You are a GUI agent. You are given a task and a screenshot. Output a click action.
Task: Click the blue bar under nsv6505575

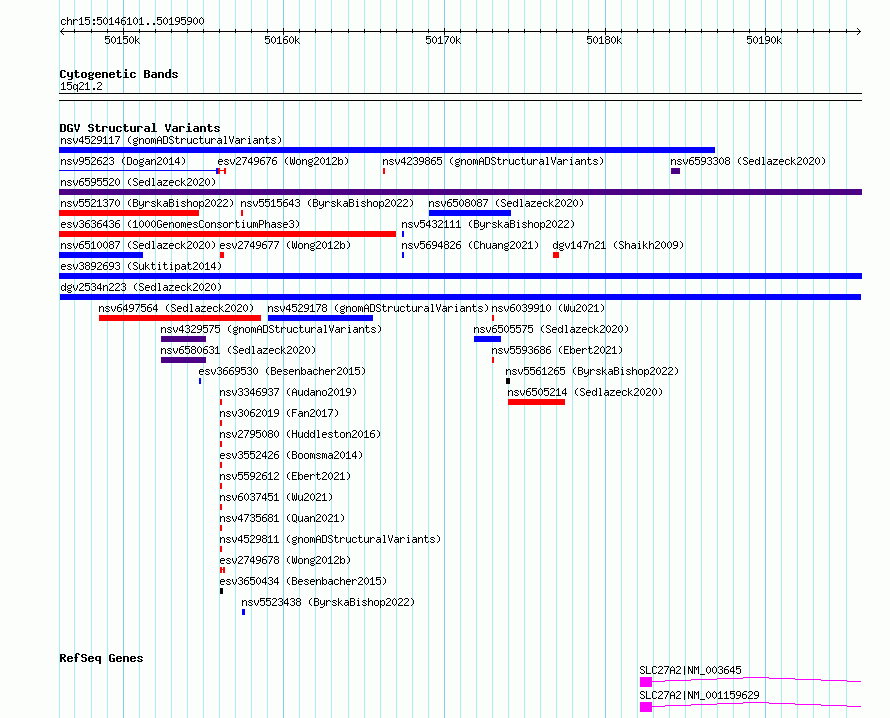point(488,339)
